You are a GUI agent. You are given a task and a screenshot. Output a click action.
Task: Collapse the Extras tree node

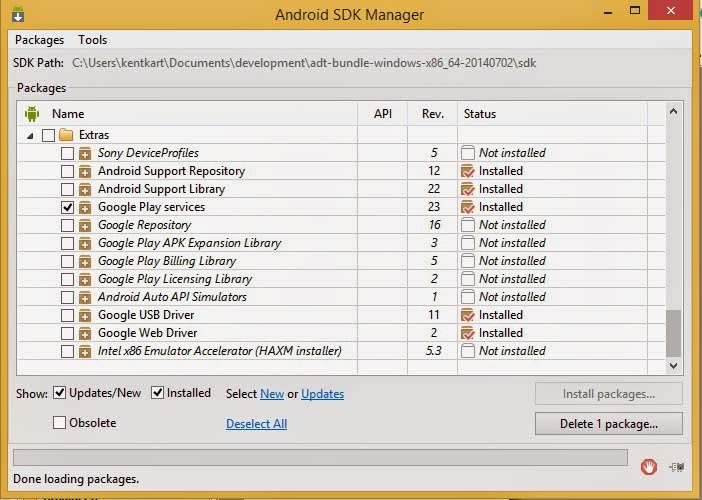(x=29, y=135)
